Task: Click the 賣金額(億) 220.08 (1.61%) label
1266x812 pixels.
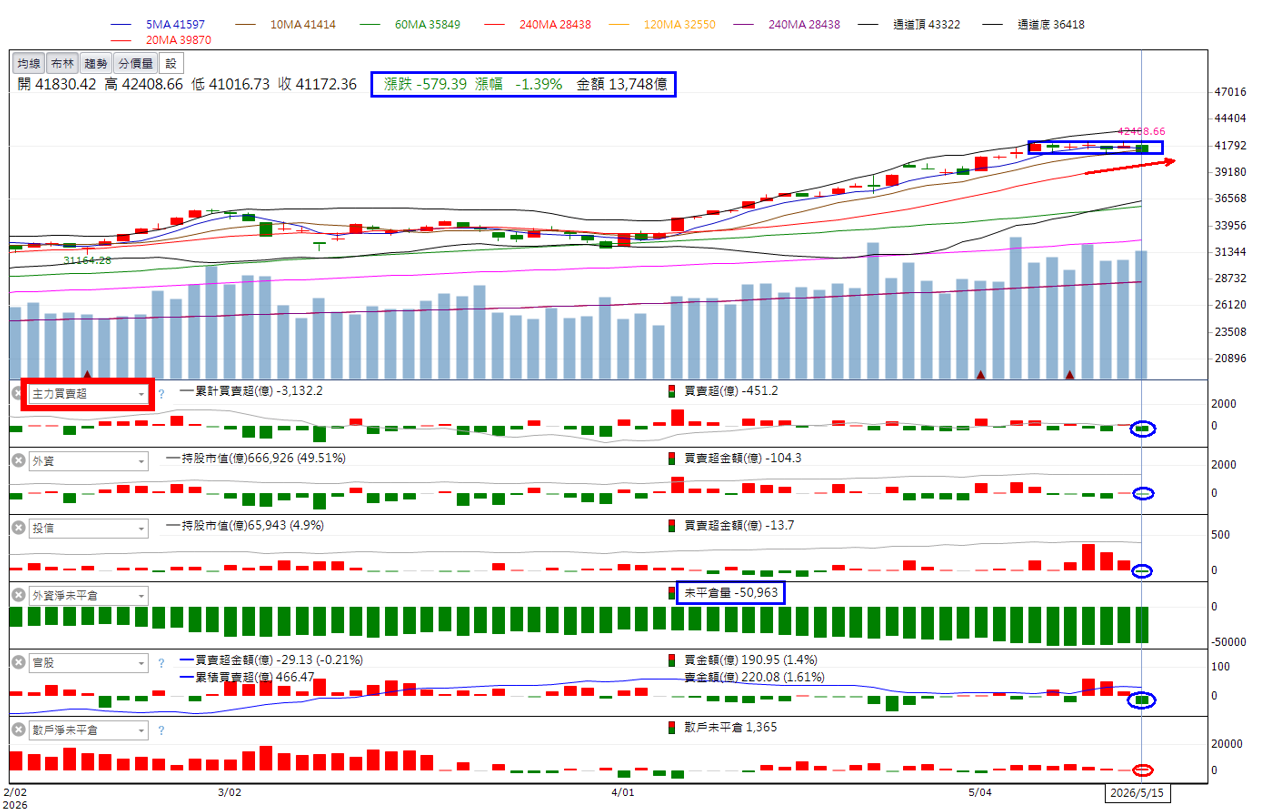Action: pos(754,677)
